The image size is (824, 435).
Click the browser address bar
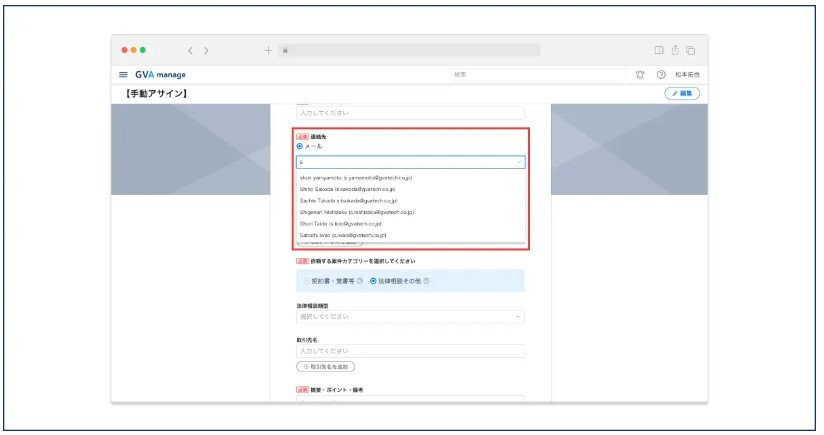click(x=410, y=50)
